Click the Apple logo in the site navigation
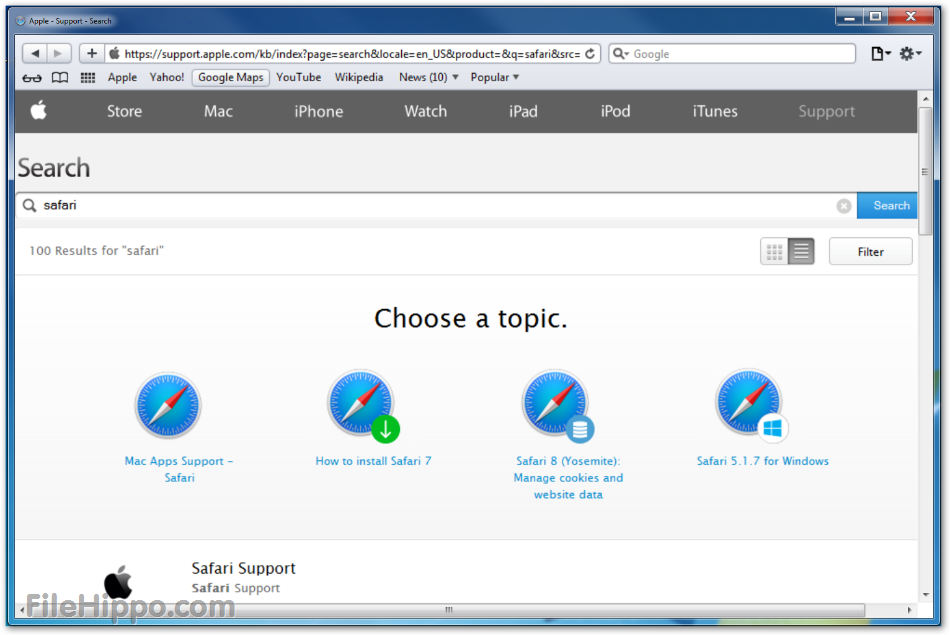The width and height of the screenshot is (950, 635). (39, 111)
